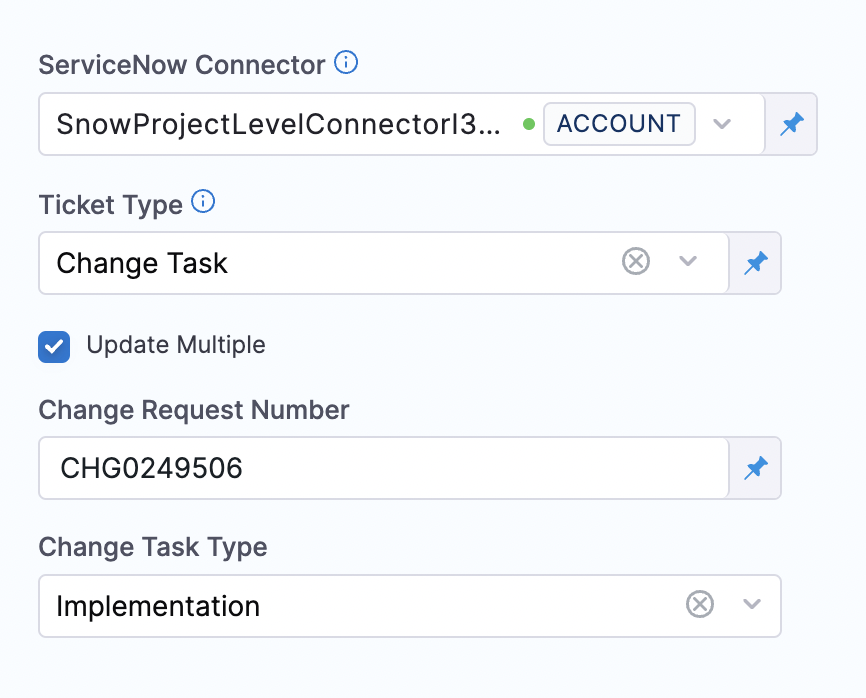Click the Ticket Type info icon
The width and height of the screenshot is (866, 698).
(203, 203)
